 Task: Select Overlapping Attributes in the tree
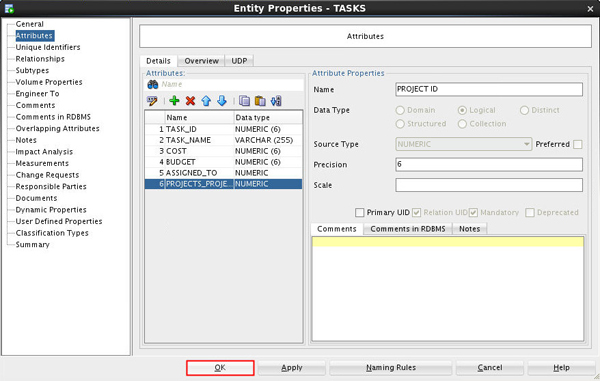pyautogui.click(x=57, y=129)
